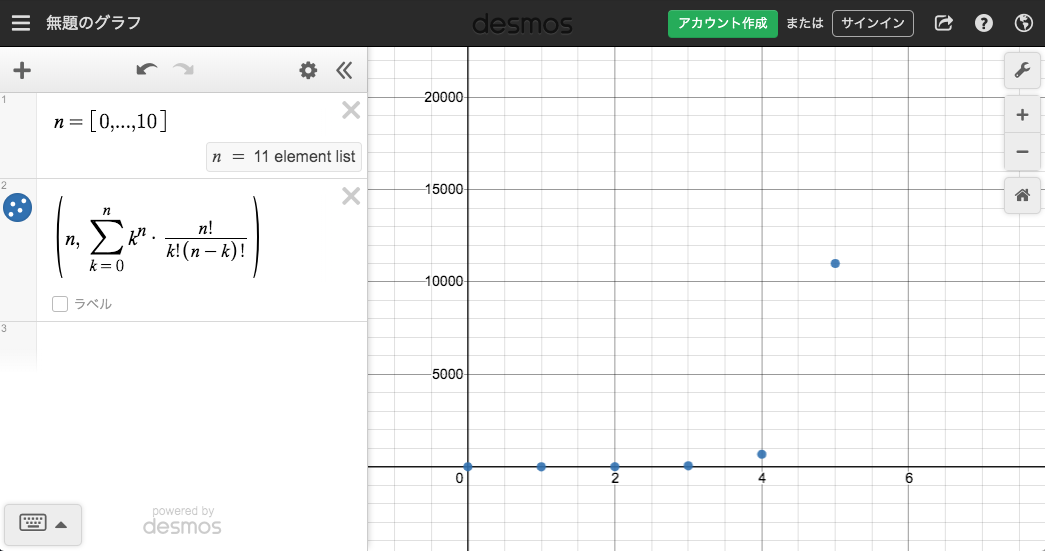This screenshot has width=1045, height=551.
Task: Open the language globe icon
Action: [1024, 23]
